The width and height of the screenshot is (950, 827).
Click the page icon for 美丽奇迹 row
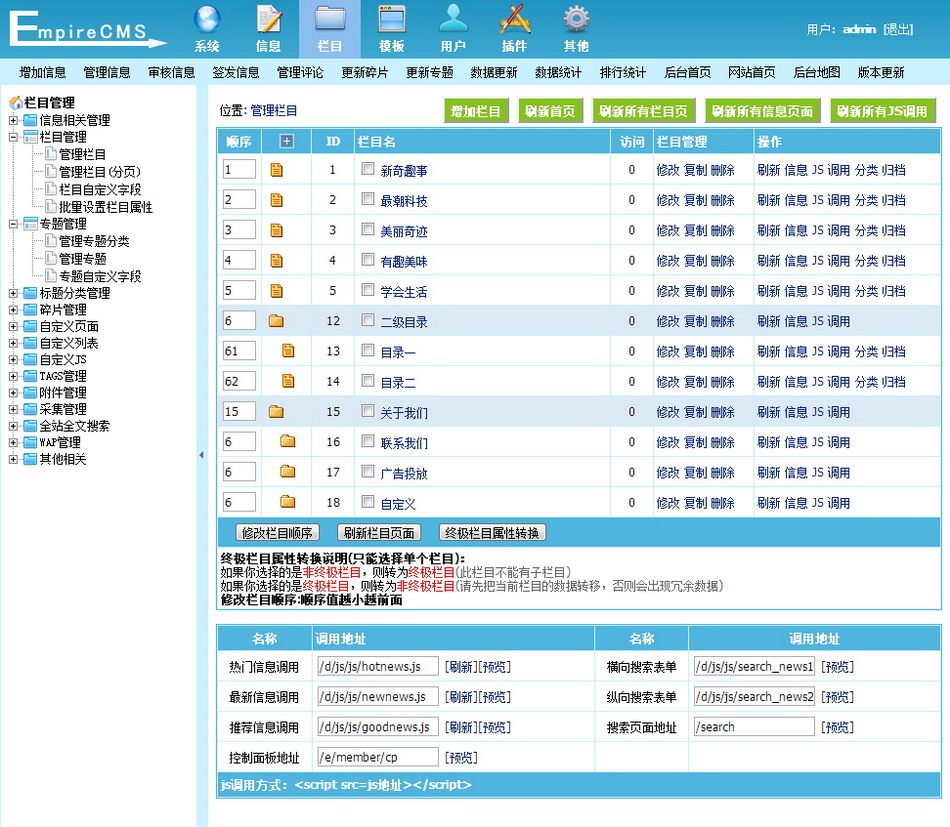click(x=276, y=231)
